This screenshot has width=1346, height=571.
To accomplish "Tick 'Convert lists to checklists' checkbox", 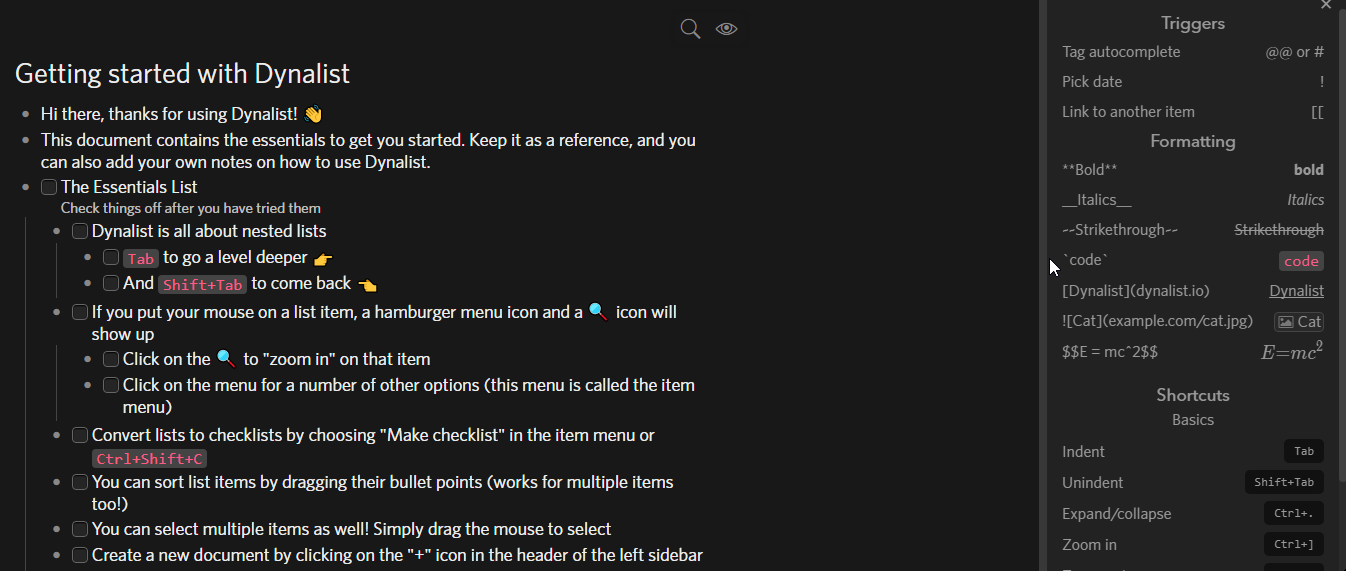I will pyautogui.click(x=80, y=435).
